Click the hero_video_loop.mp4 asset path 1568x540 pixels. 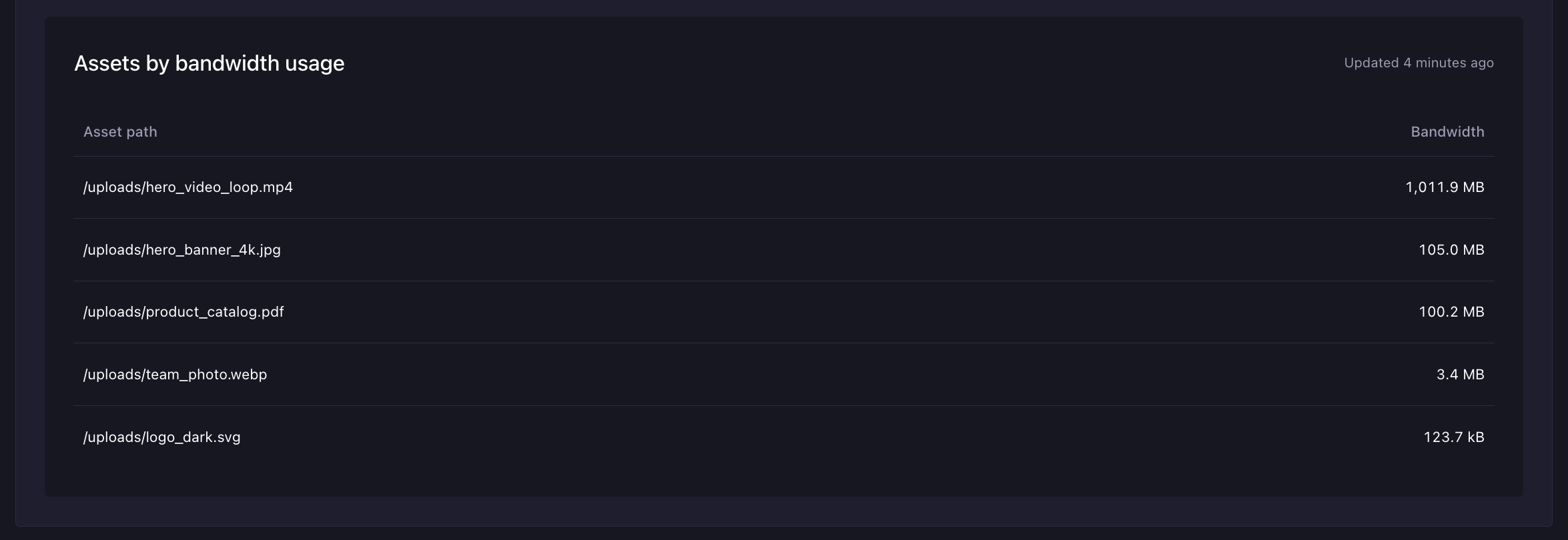point(188,187)
